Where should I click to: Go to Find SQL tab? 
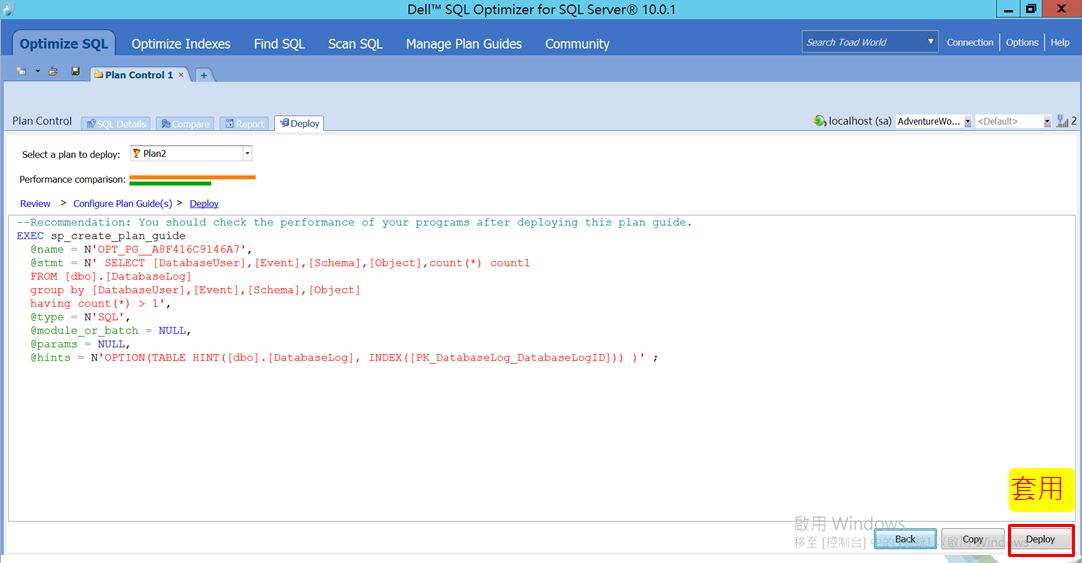point(279,43)
